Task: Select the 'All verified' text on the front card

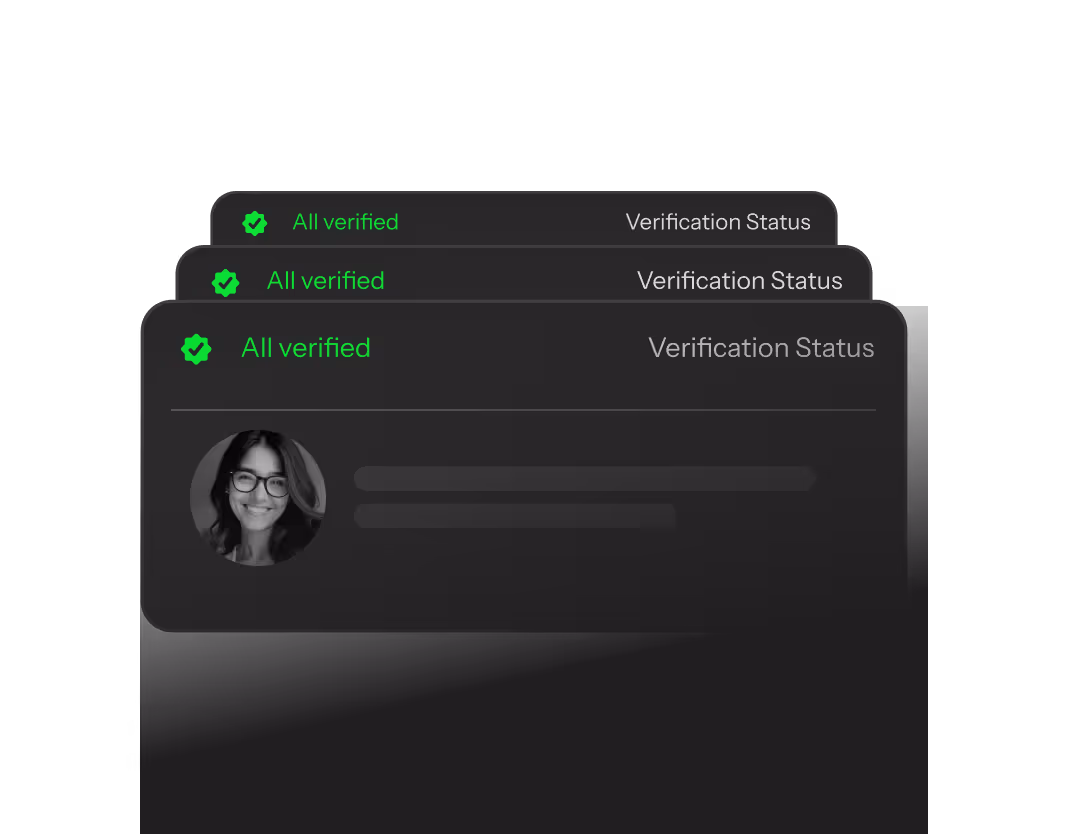Action: 306,348
